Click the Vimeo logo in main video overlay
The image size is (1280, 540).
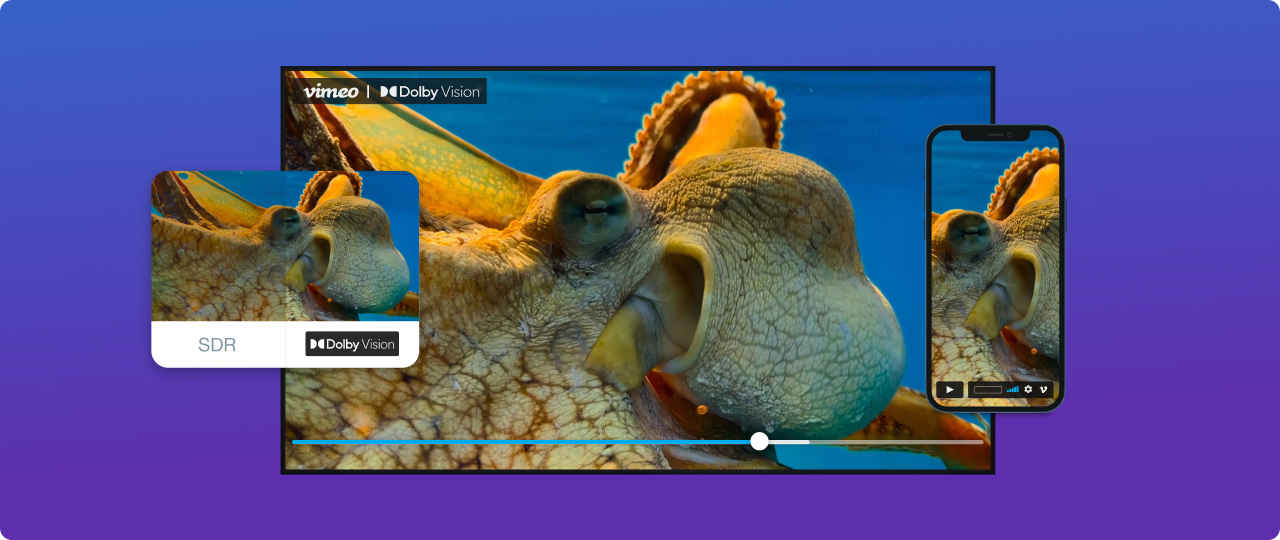(x=331, y=91)
